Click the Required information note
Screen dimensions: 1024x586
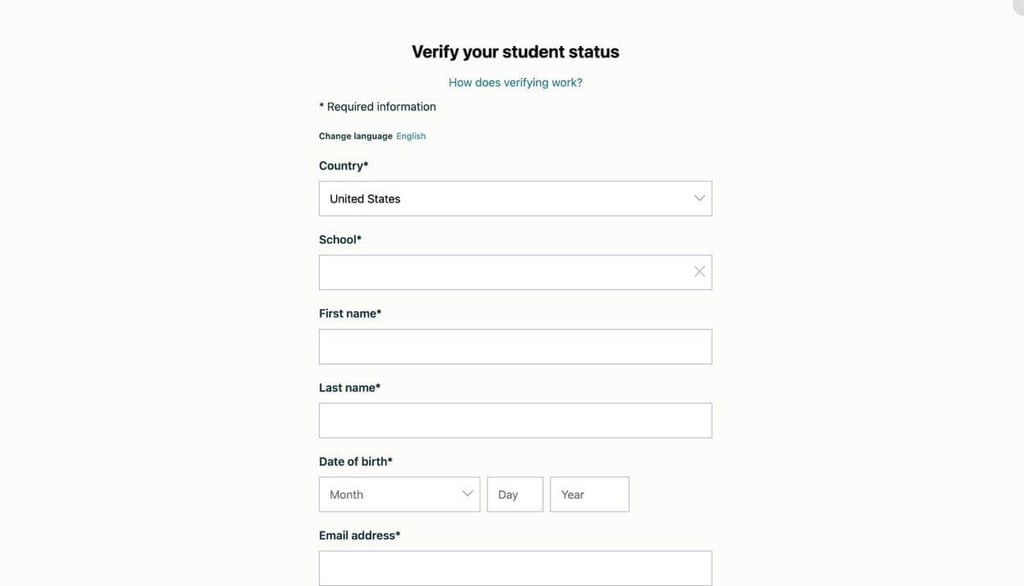coord(377,106)
